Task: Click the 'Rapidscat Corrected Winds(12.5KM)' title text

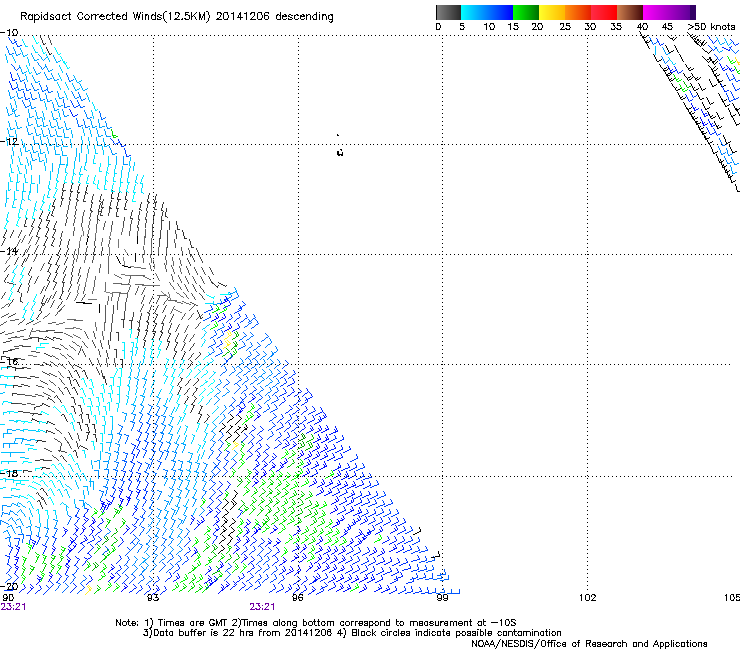Action: pyautogui.click(x=115, y=17)
